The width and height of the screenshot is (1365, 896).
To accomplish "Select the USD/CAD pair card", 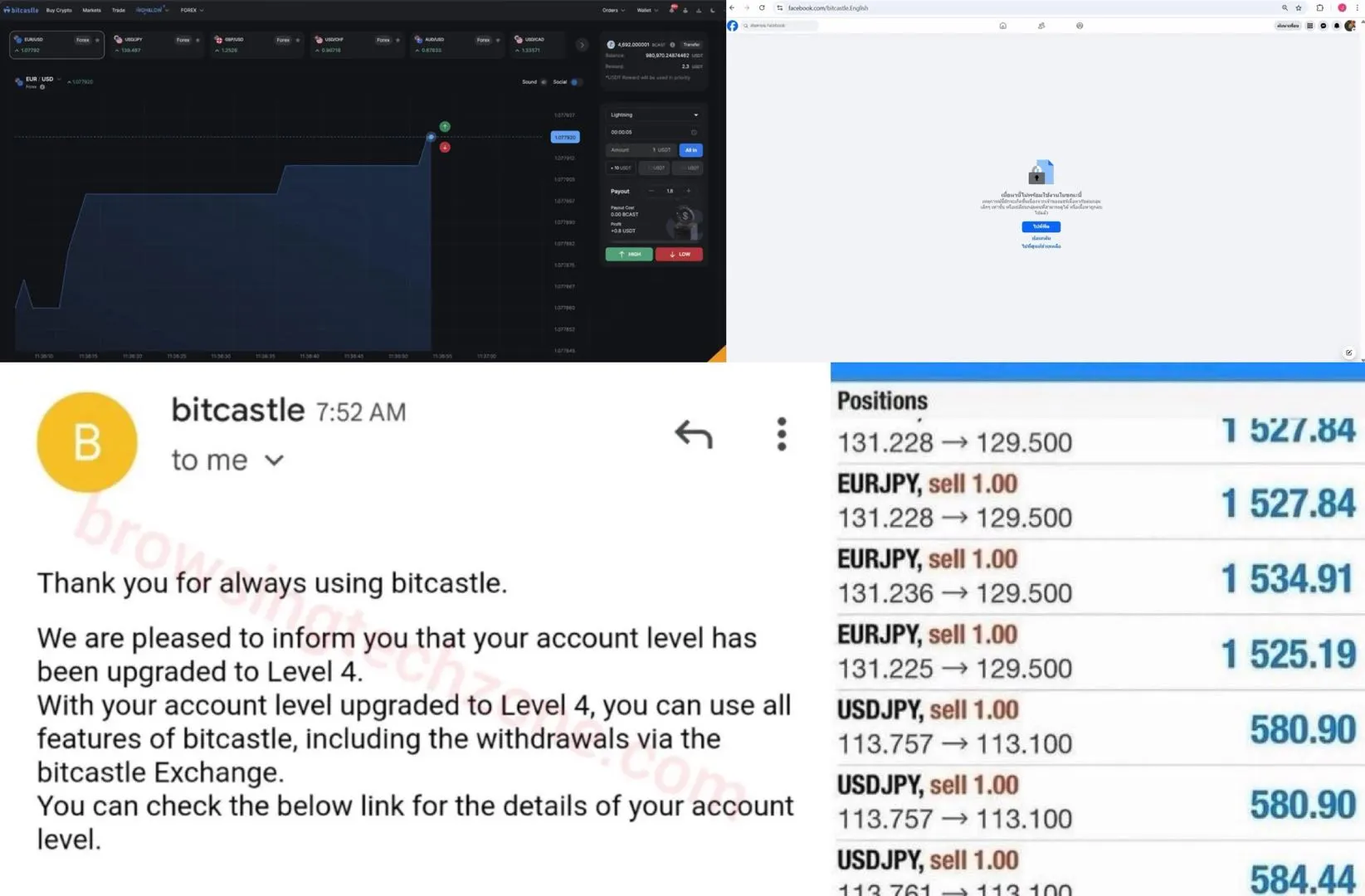I will pos(539,45).
